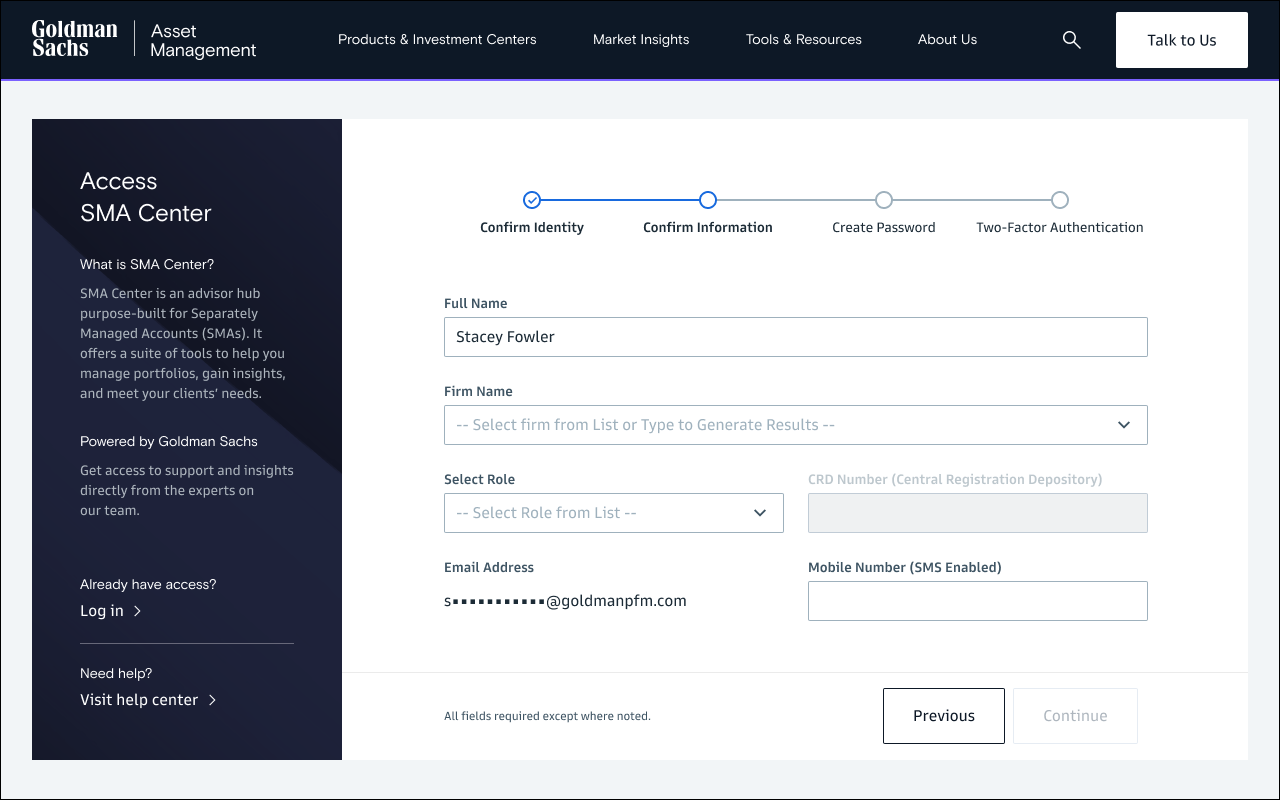Click the Full Name input field
This screenshot has height=800, width=1280.
coord(795,337)
